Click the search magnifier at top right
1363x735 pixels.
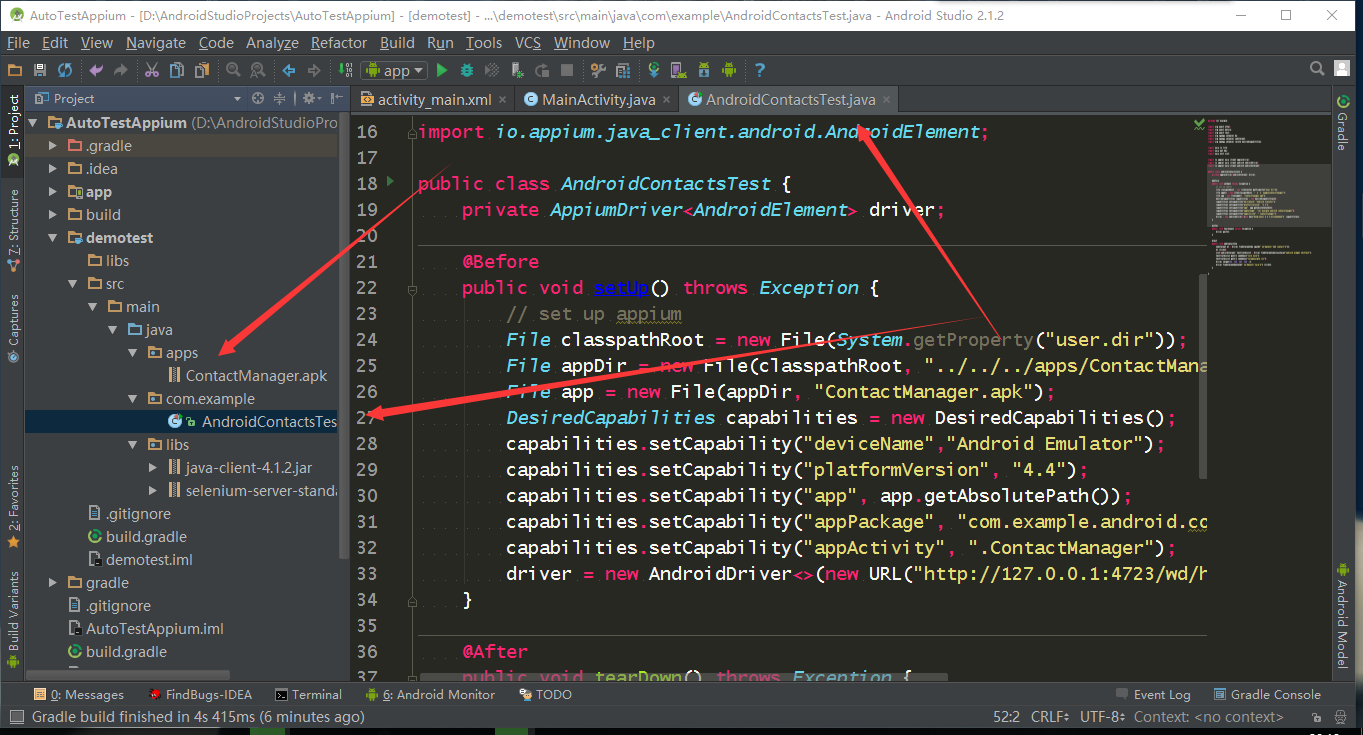tap(1317, 69)
